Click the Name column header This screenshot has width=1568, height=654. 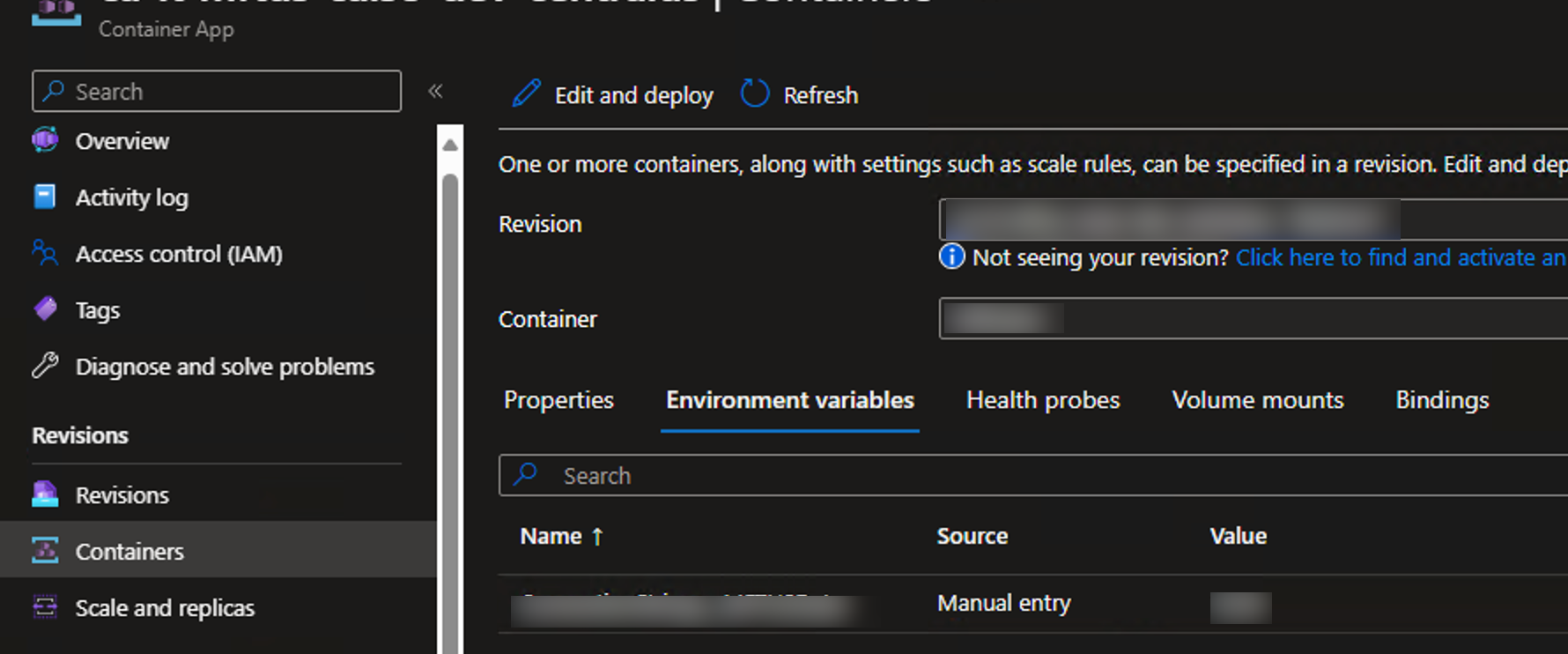coord(551,537)
